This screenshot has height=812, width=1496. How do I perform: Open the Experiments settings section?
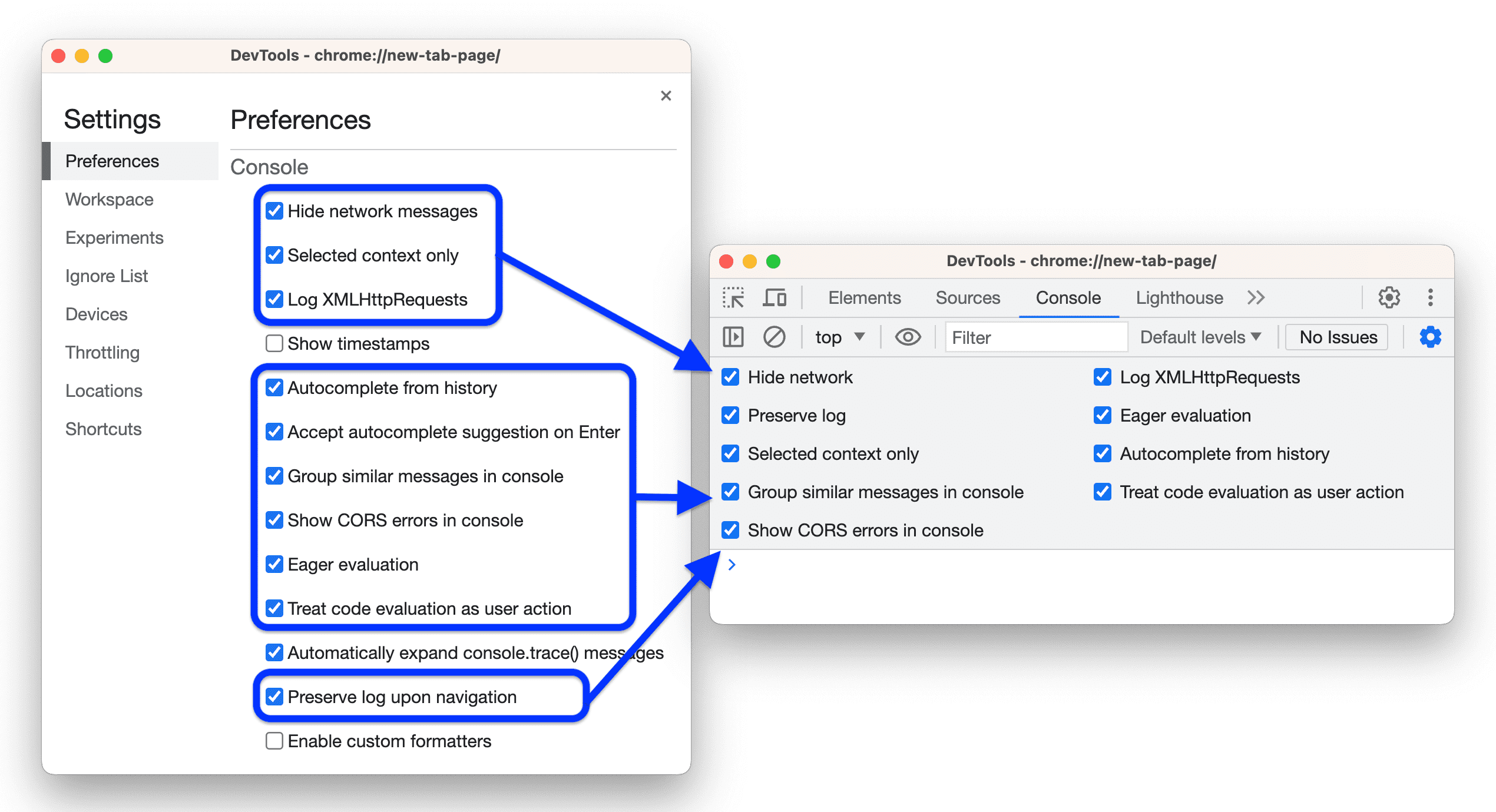coord(112,236)
